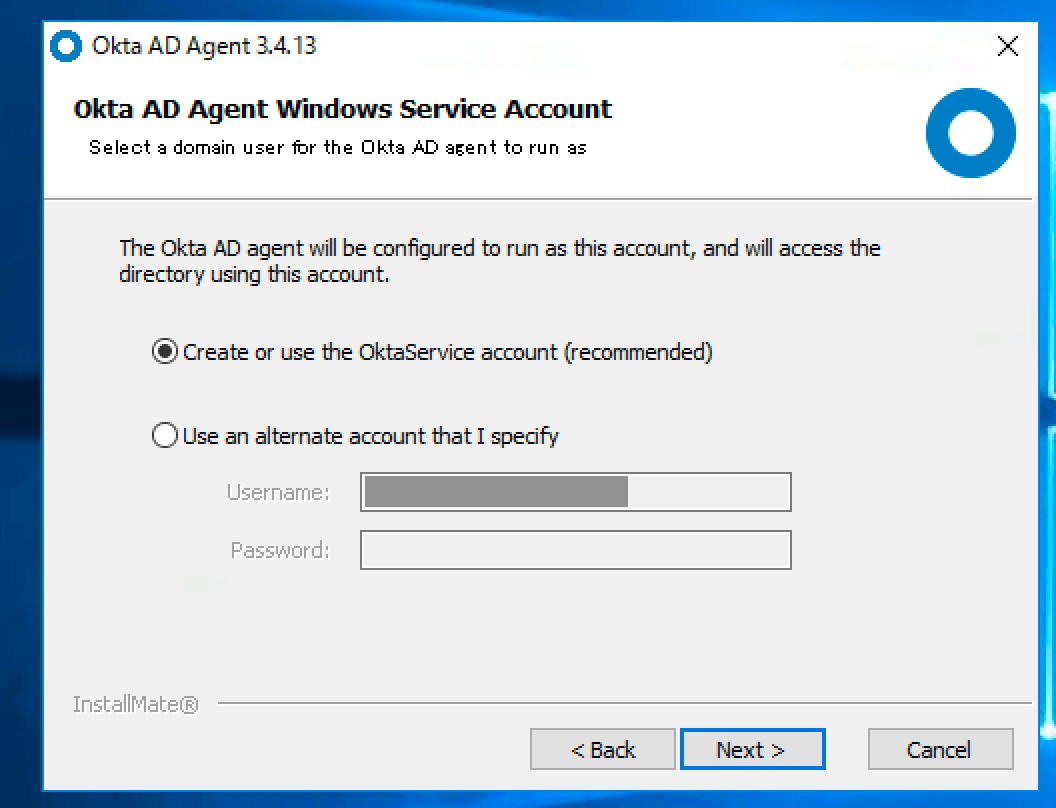This screenshot has height=808, width=1056.
Task: Proceed with the 'Next >' button
Action: (x=751, y=750)
